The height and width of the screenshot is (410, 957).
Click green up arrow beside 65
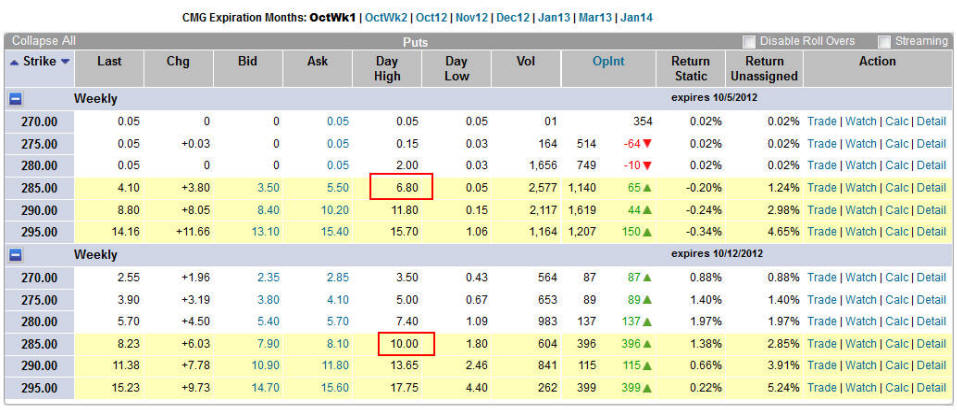tap(647, 188)
